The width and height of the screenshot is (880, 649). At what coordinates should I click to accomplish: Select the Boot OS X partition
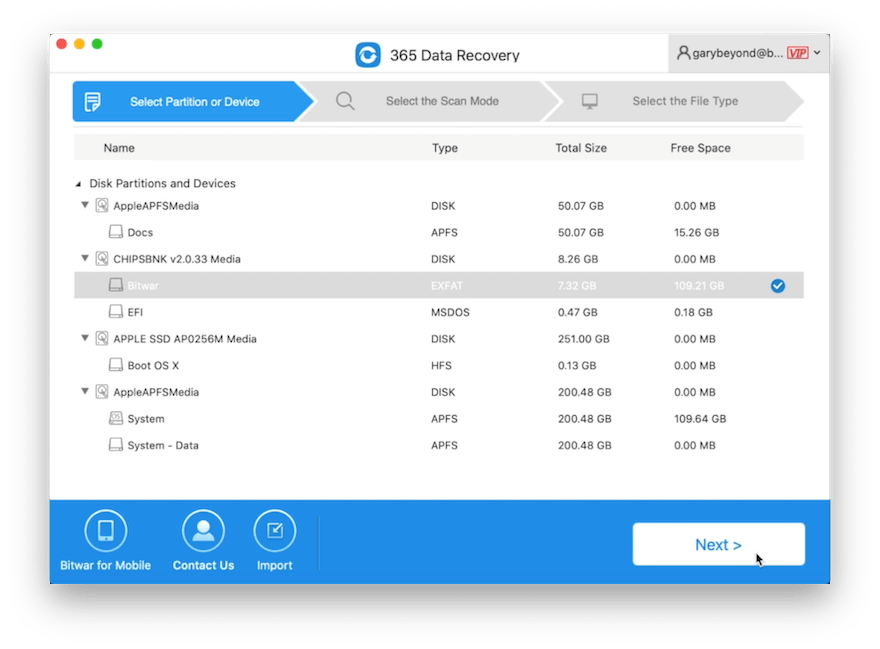pos(439,365)
